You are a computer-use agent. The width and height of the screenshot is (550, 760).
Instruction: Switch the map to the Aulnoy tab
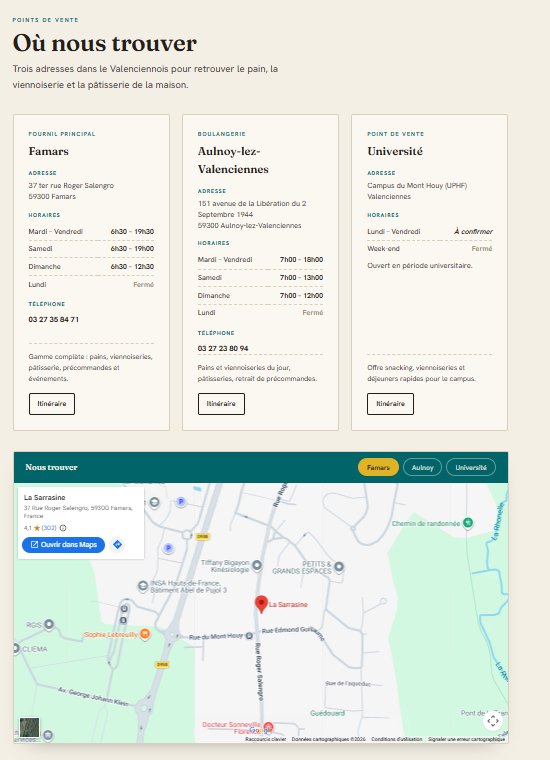pyautogui.click(x=422, y=467)
